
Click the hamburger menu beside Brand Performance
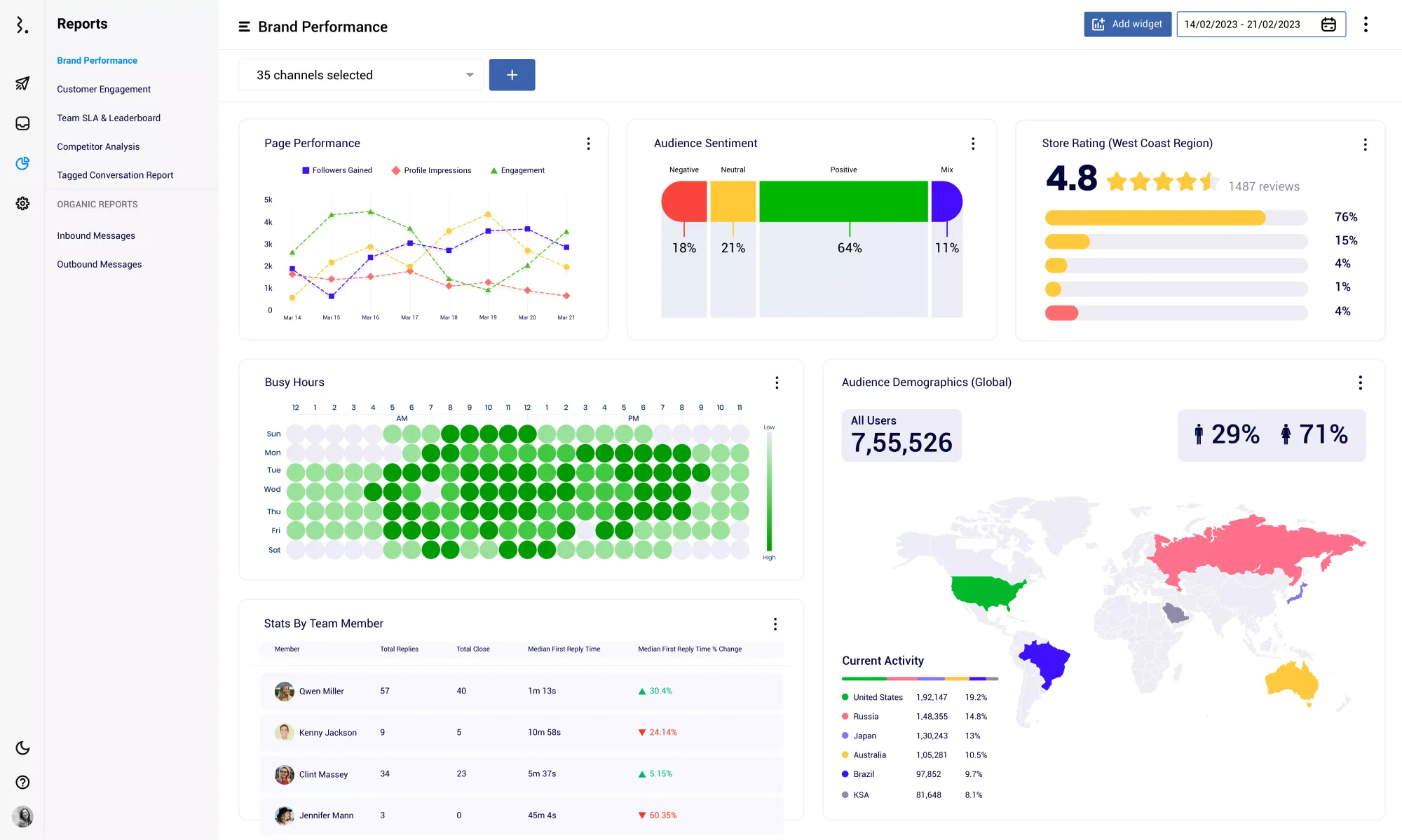coord(244,27)
